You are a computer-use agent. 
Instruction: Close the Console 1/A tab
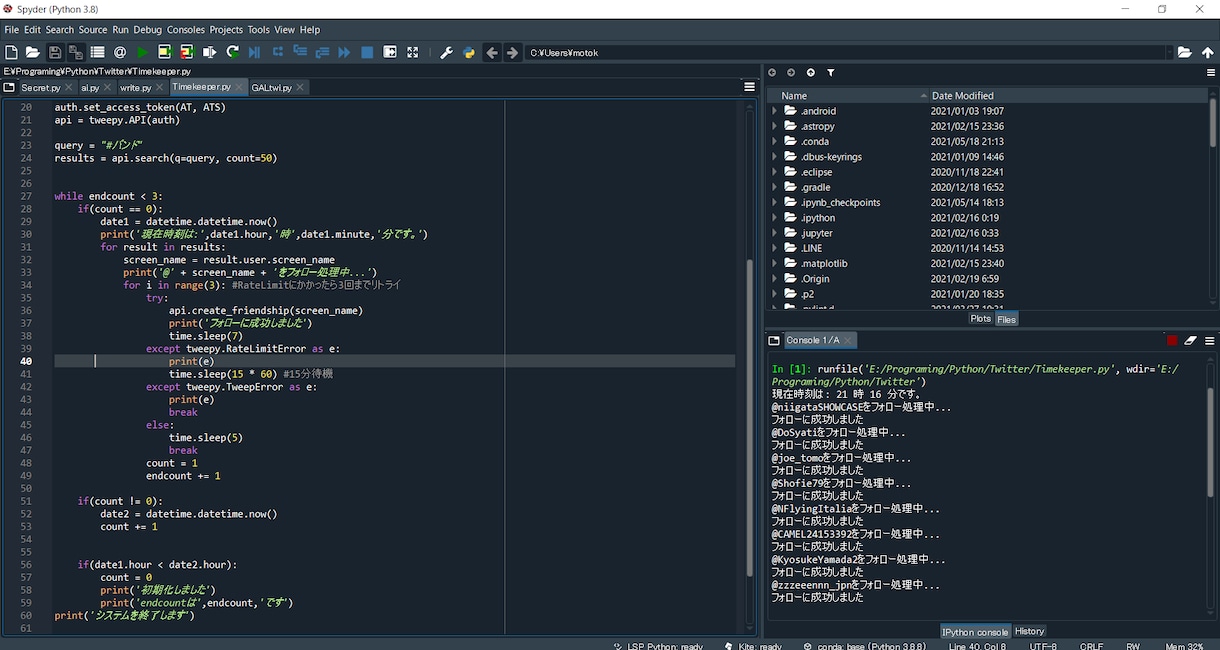(x=850, y=340)
